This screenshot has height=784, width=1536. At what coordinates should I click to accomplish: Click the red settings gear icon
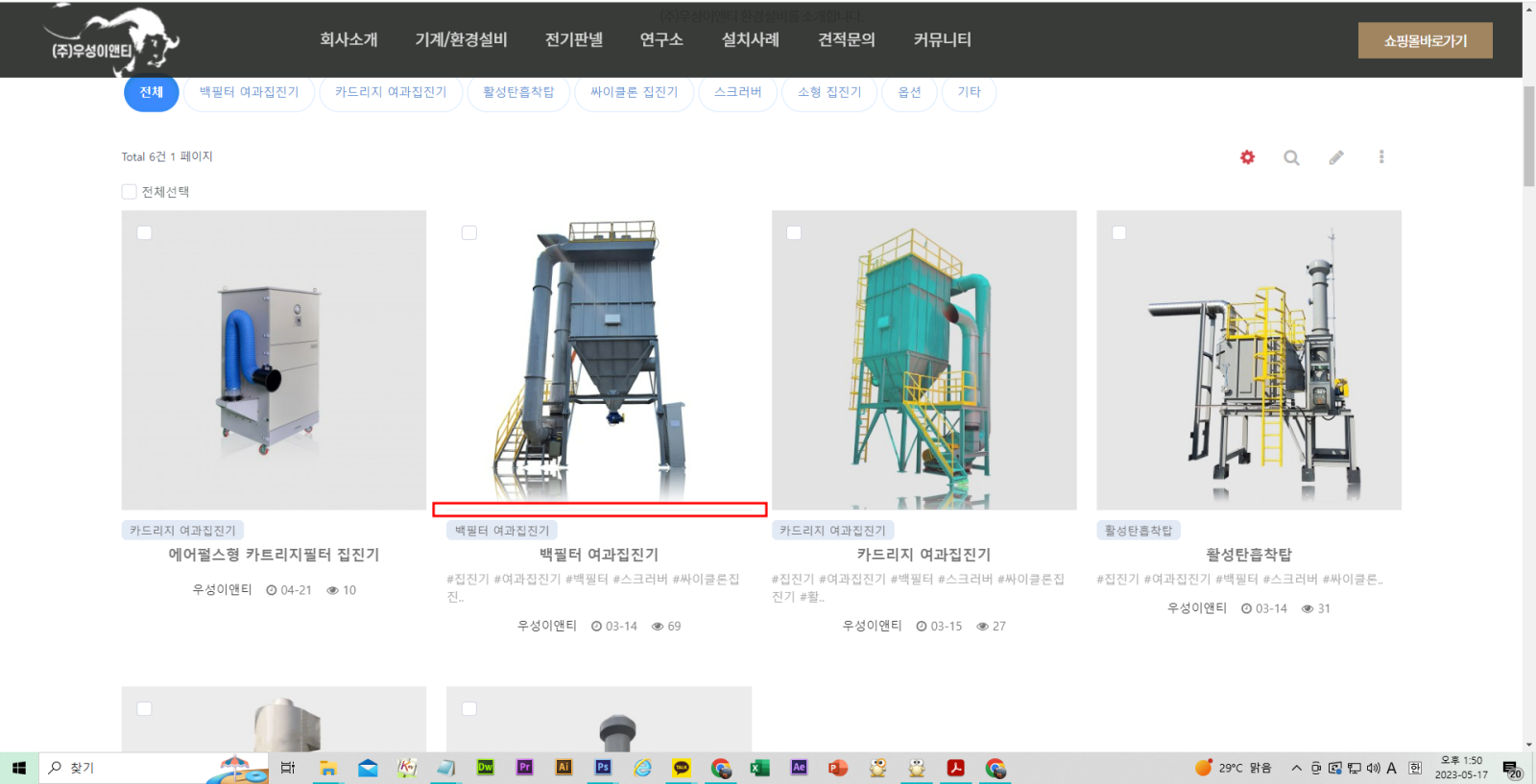click(1247, 157)
